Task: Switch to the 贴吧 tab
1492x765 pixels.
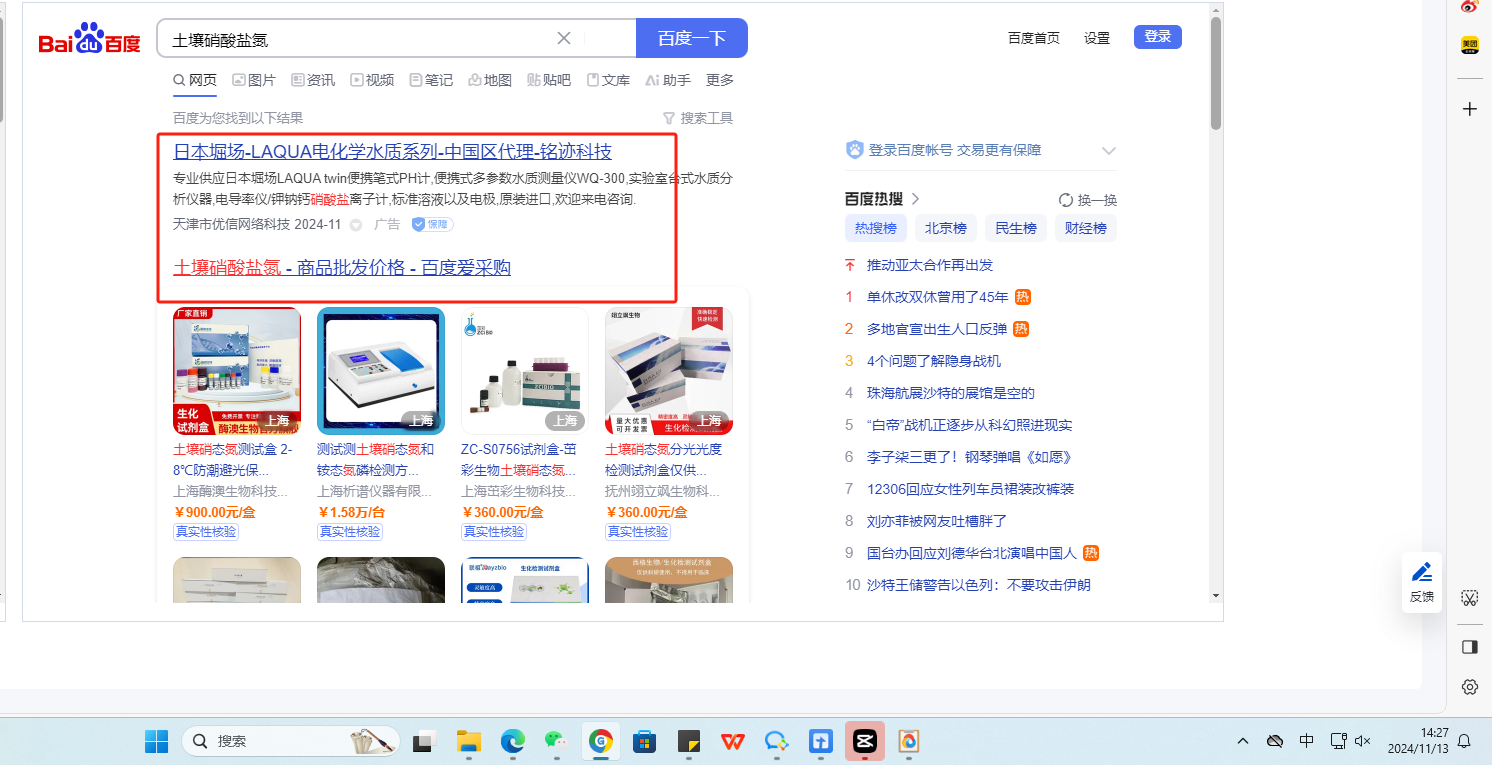Action: tap(549, 80)
